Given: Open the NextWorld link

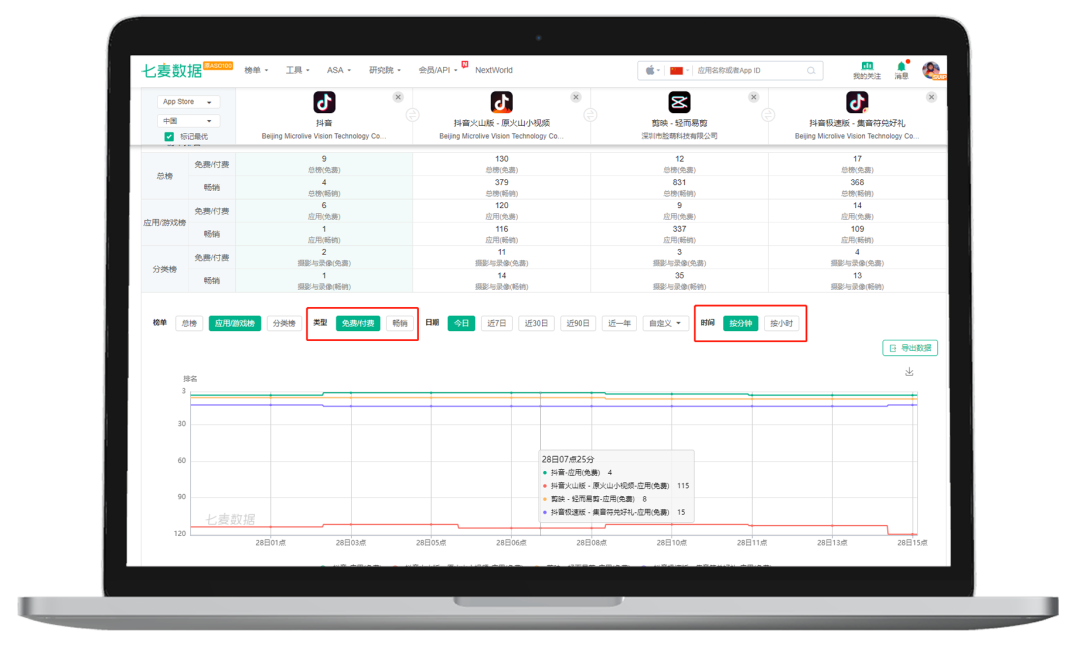Looking at the screenshot, I should tap(494, 70).
